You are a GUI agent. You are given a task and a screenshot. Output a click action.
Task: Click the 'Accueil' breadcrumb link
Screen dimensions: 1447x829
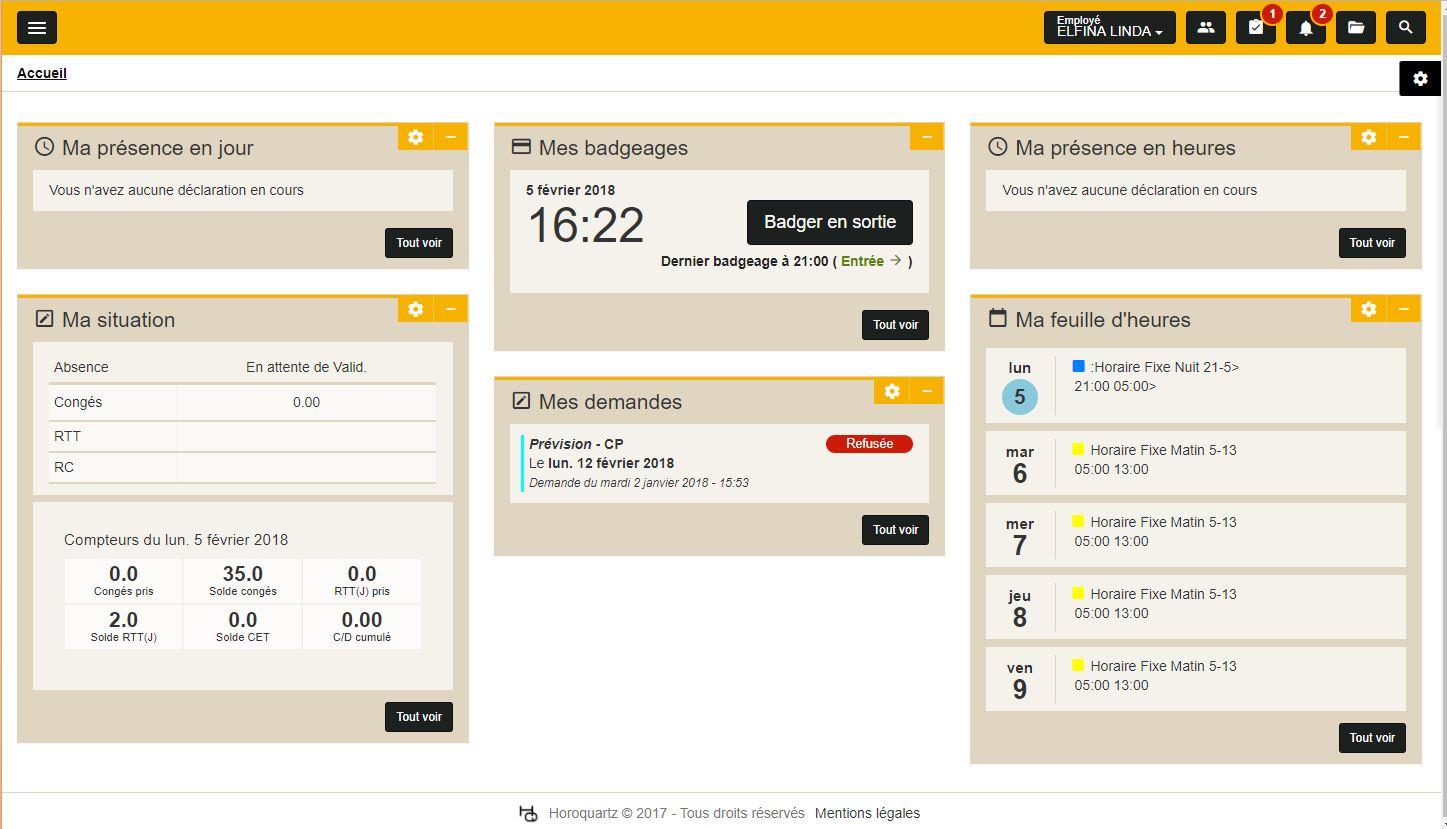coord(41,72)
